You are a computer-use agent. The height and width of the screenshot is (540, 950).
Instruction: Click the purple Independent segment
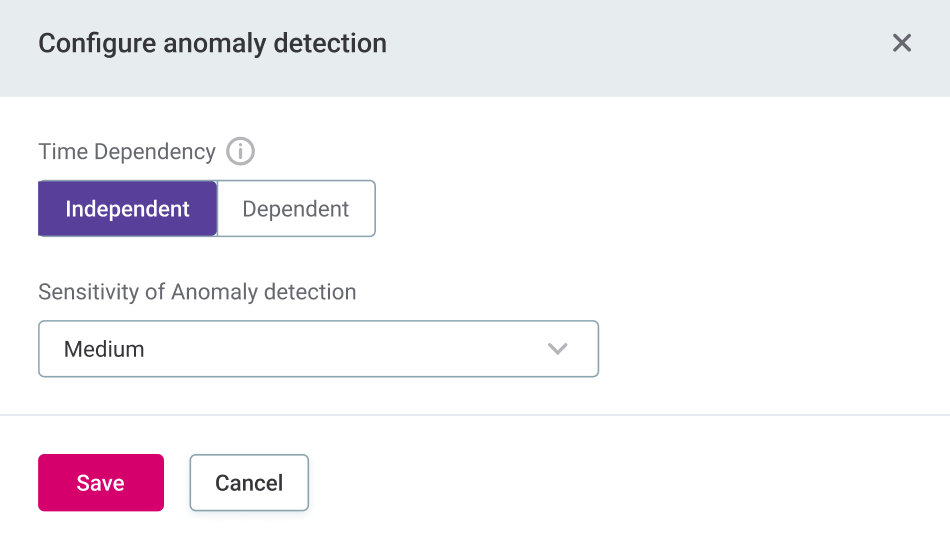(127, 209)
